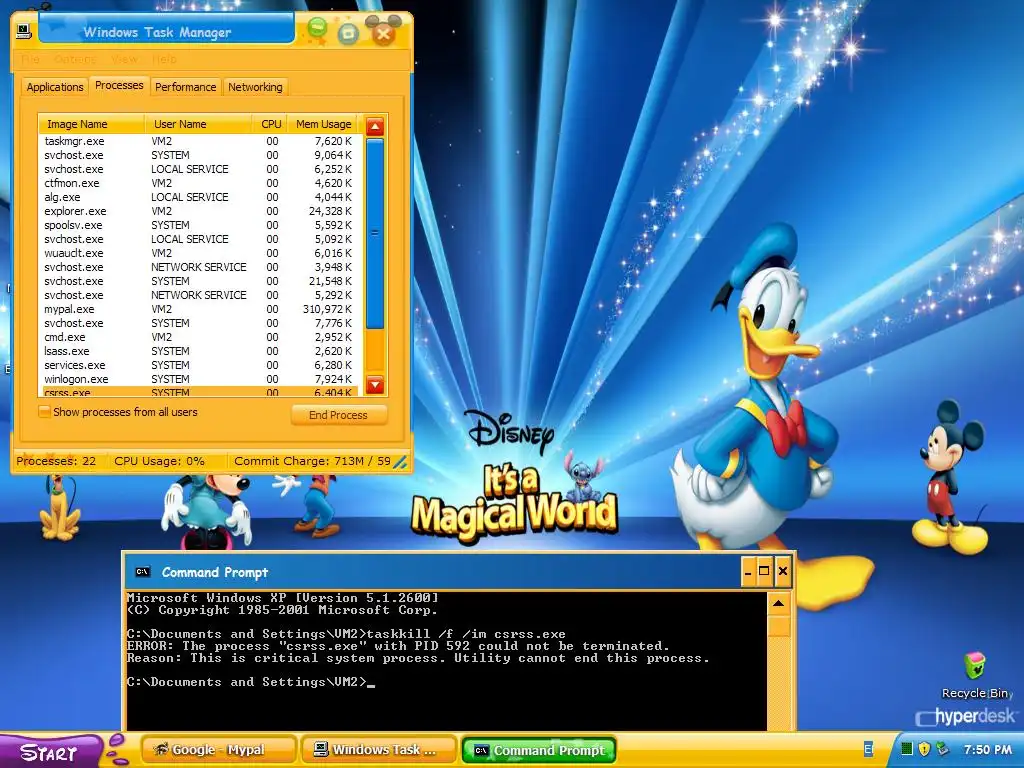
Task: Open the yellow security shield tray icon
Action: tap(924, 749)
